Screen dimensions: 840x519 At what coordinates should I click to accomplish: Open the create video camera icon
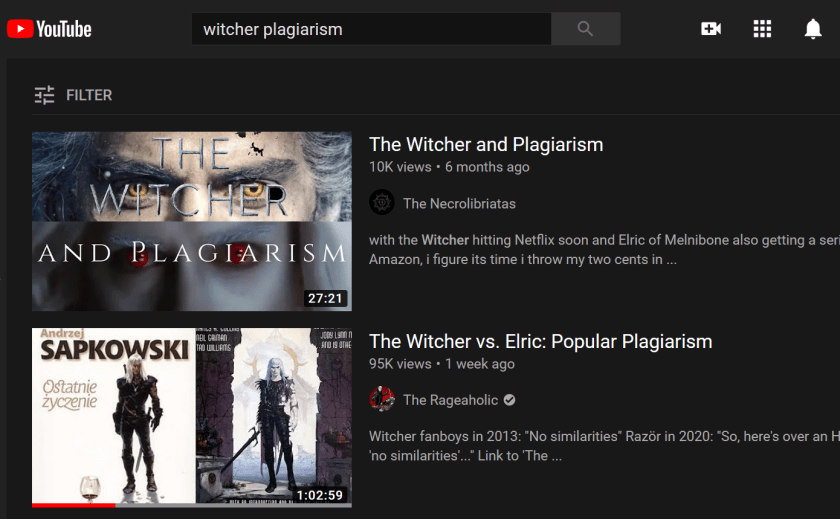tap(711, 29)
